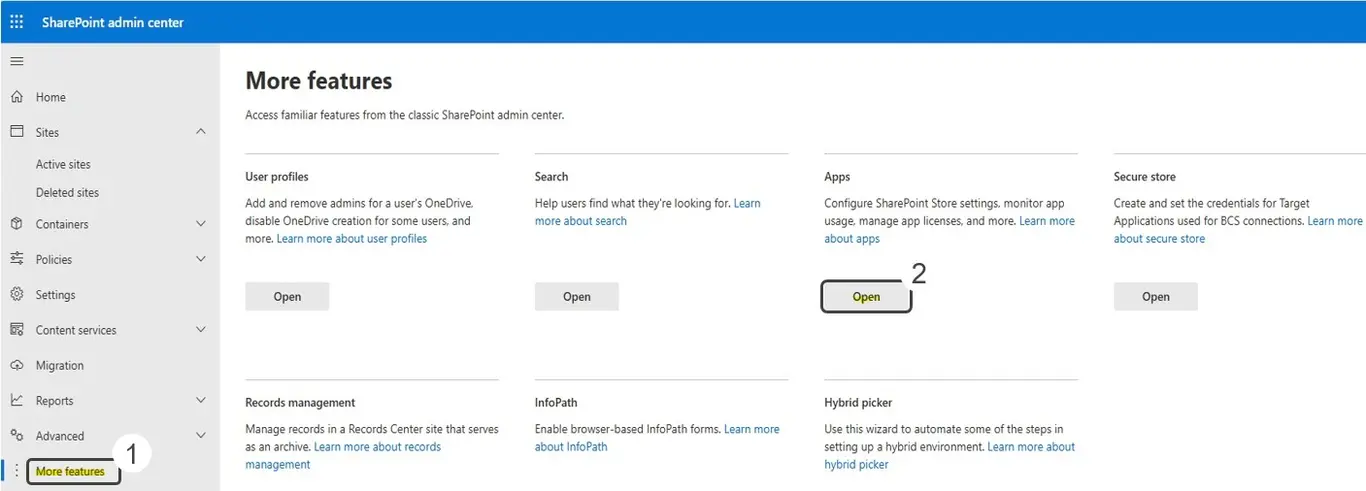Click the User profiles card title
1366x491 pixels.
[x=277, y=177]
